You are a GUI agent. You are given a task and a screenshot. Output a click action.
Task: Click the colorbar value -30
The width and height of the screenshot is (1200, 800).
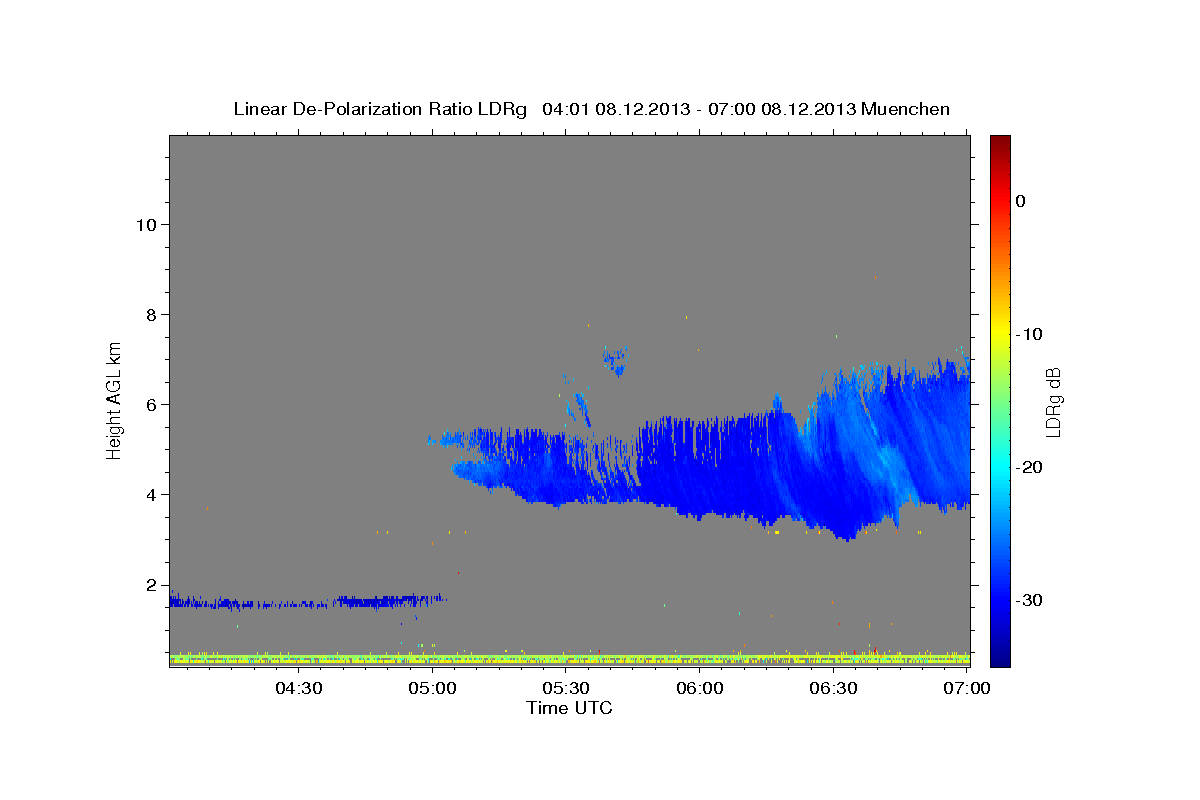[x=1029, y=600]
